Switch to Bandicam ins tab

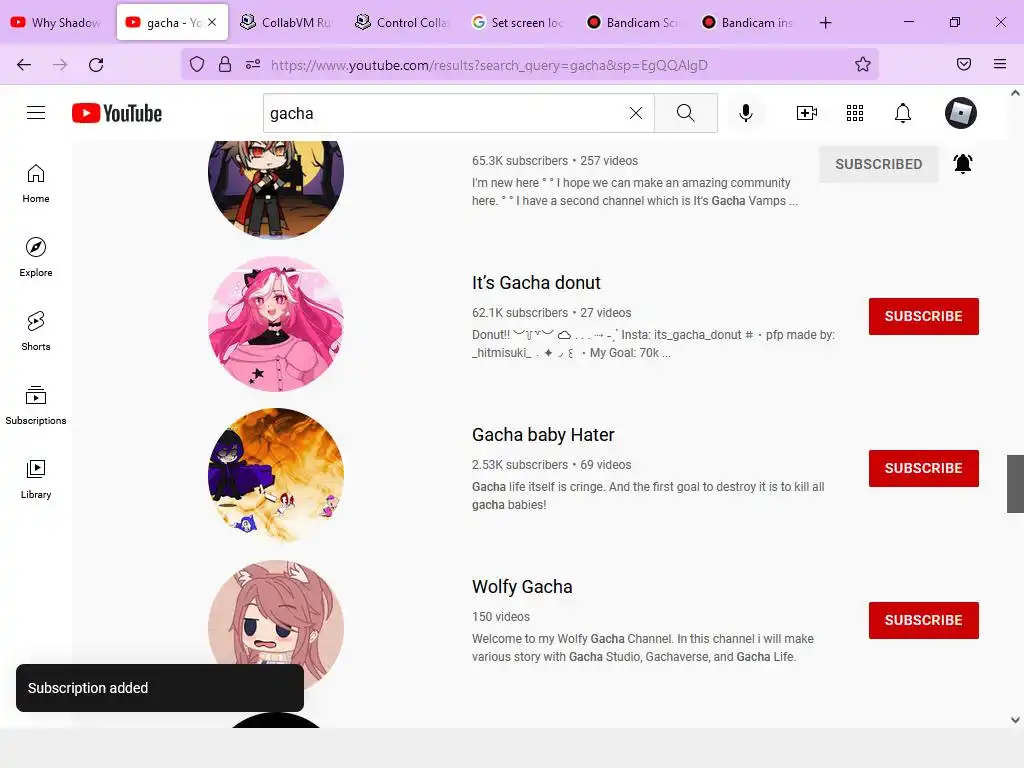click(746, 22)
